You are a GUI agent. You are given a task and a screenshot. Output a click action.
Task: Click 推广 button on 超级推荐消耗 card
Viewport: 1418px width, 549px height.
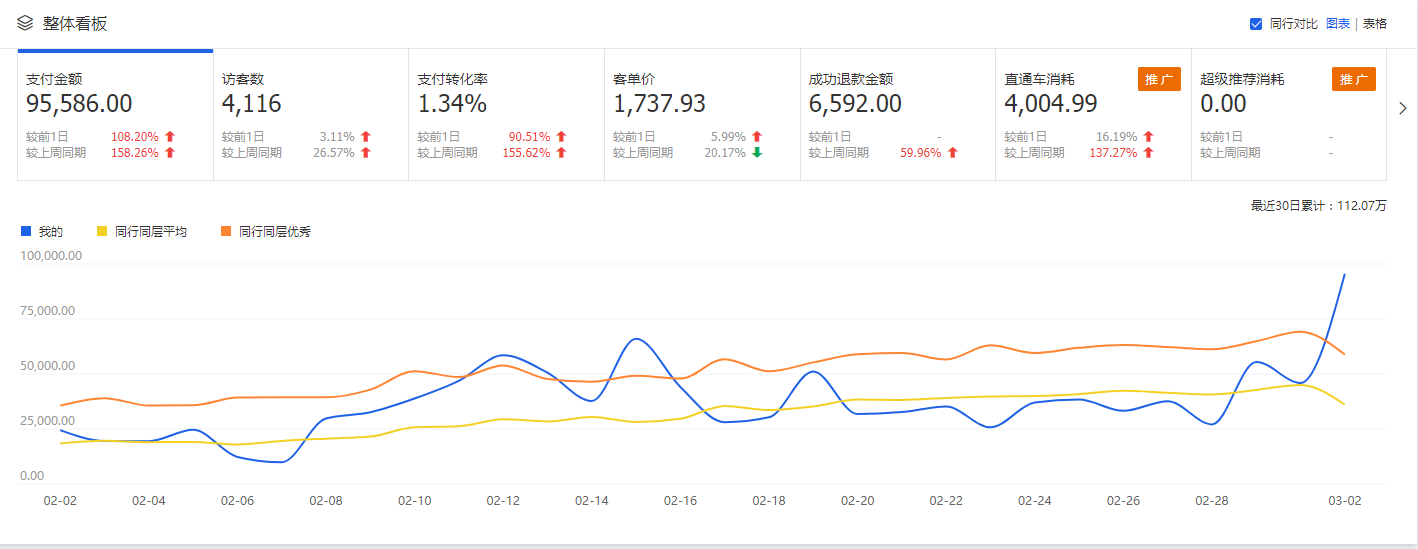tap(1353, 79)
